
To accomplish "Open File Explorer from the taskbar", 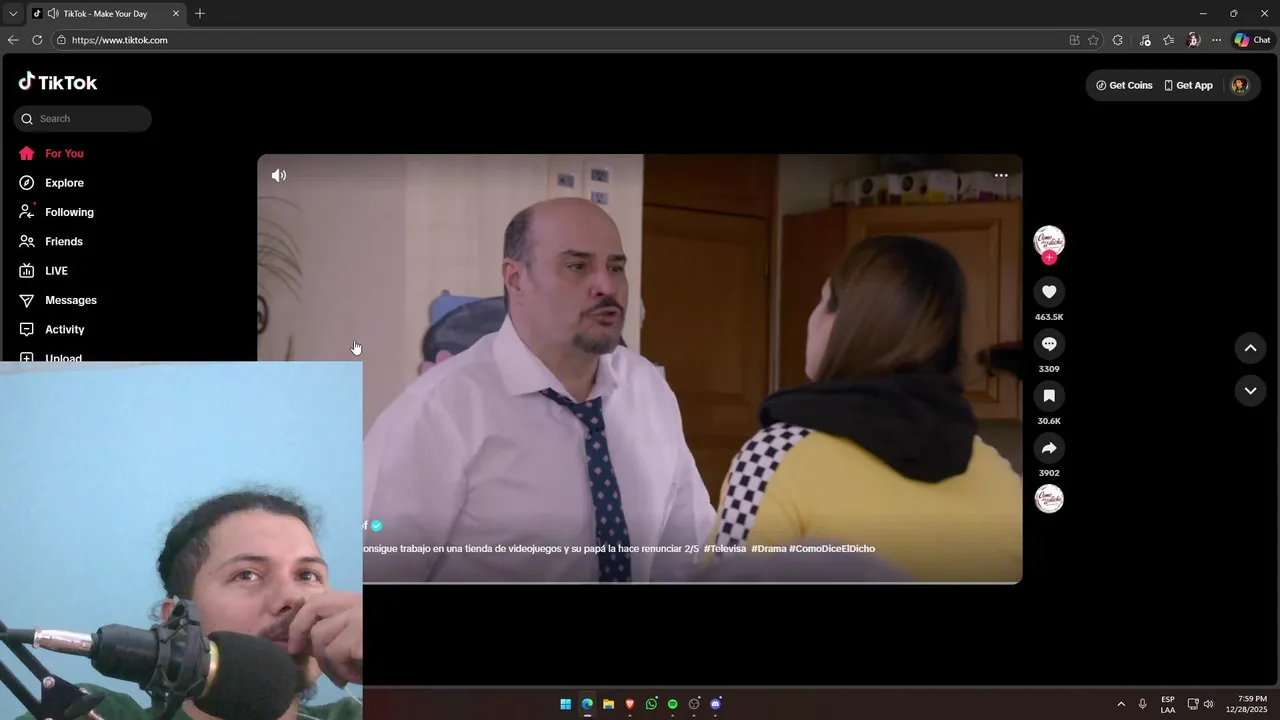I will tap(608, 704).
